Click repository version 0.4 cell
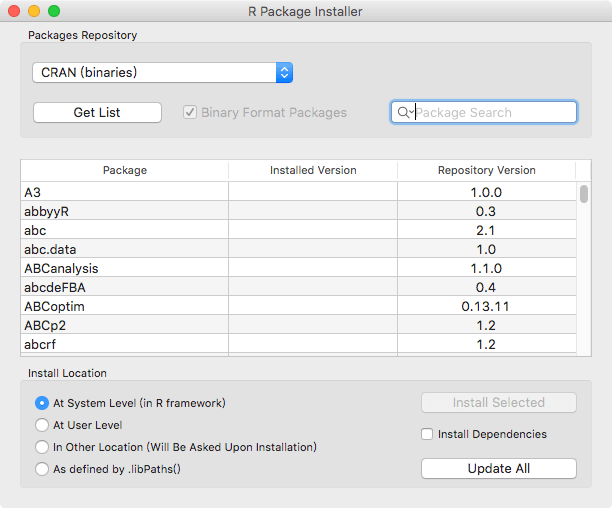 coord(486,288)
